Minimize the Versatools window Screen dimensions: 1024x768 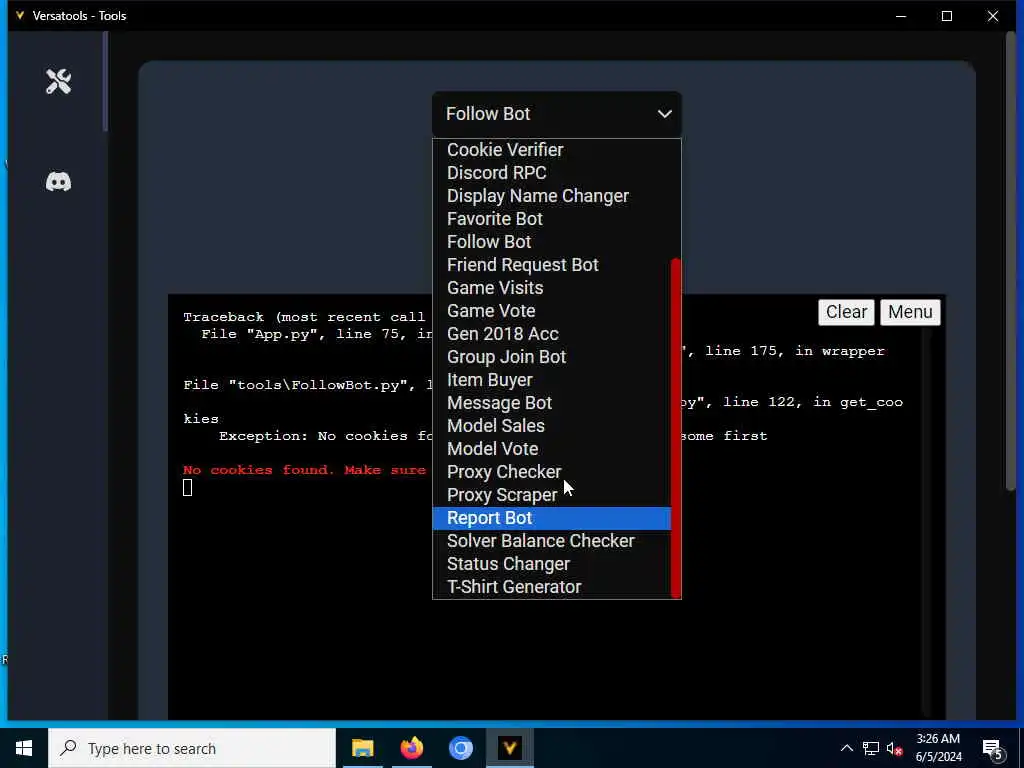pyautogui.click(x=901, y=16)
